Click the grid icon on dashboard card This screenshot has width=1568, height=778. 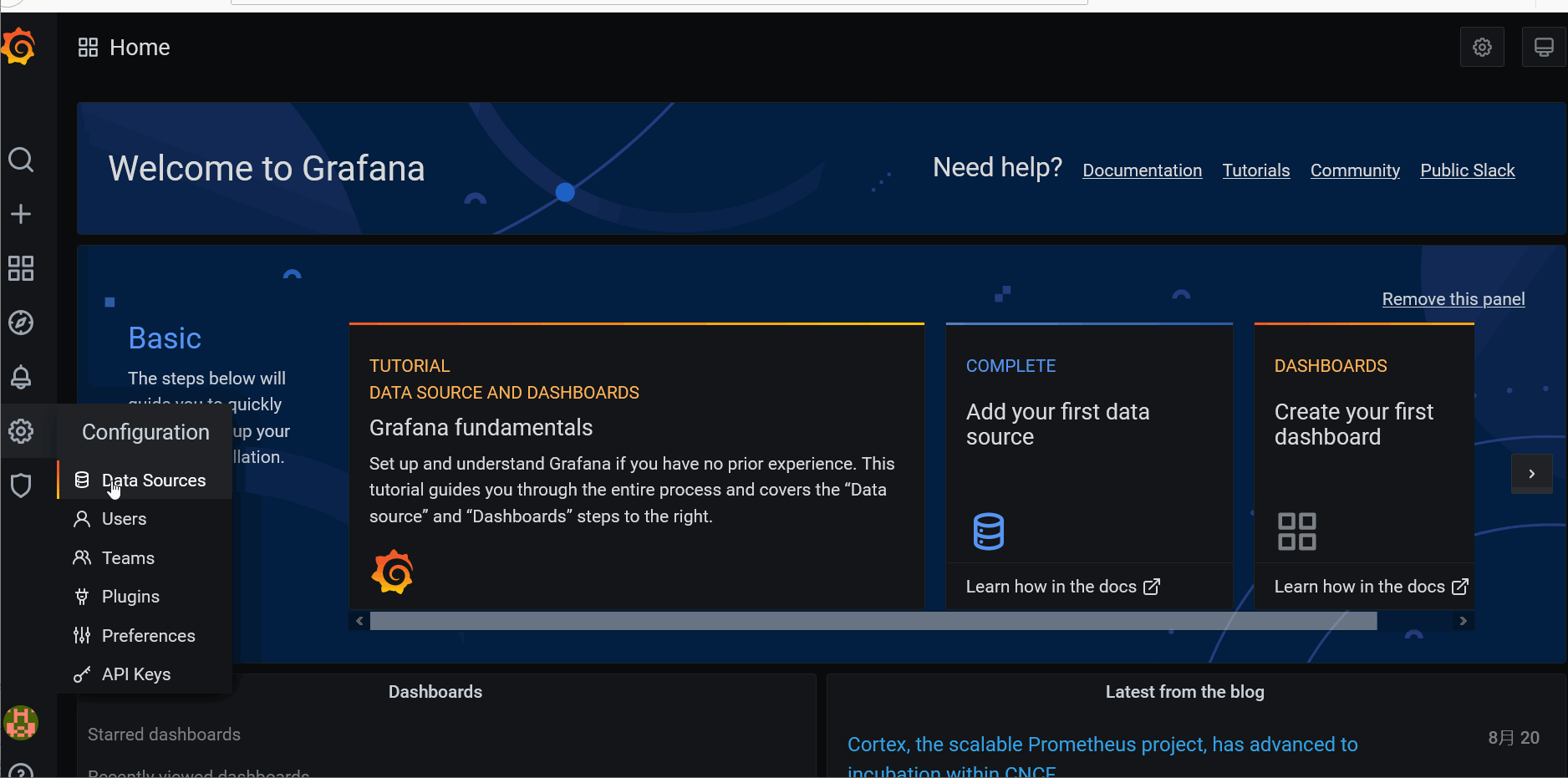(1297, 531)
